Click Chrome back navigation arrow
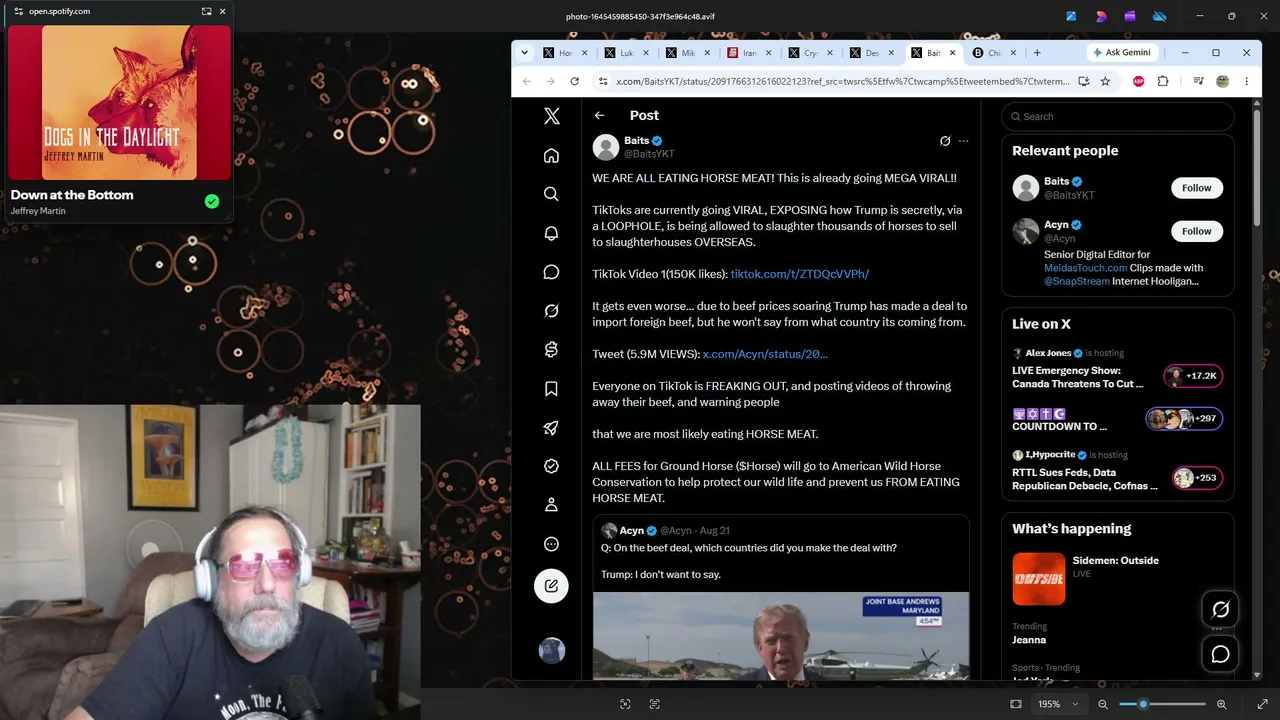 [527, 81]
